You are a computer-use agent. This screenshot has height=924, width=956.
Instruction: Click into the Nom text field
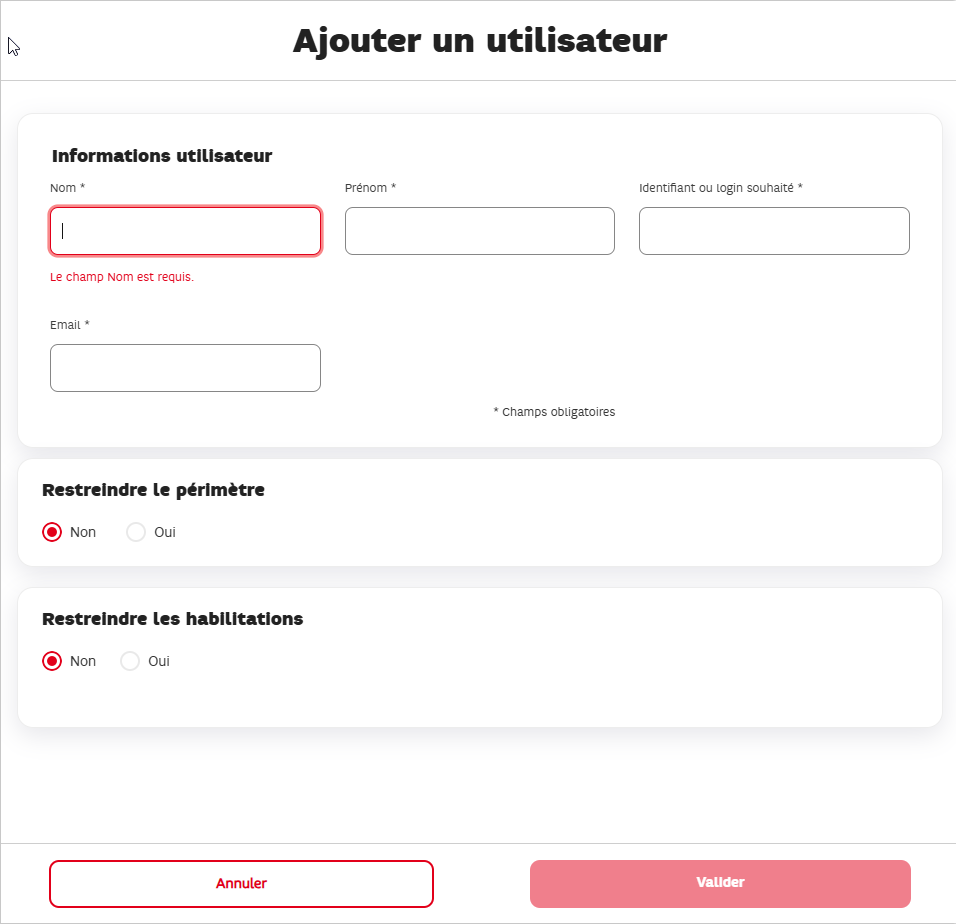185,231
